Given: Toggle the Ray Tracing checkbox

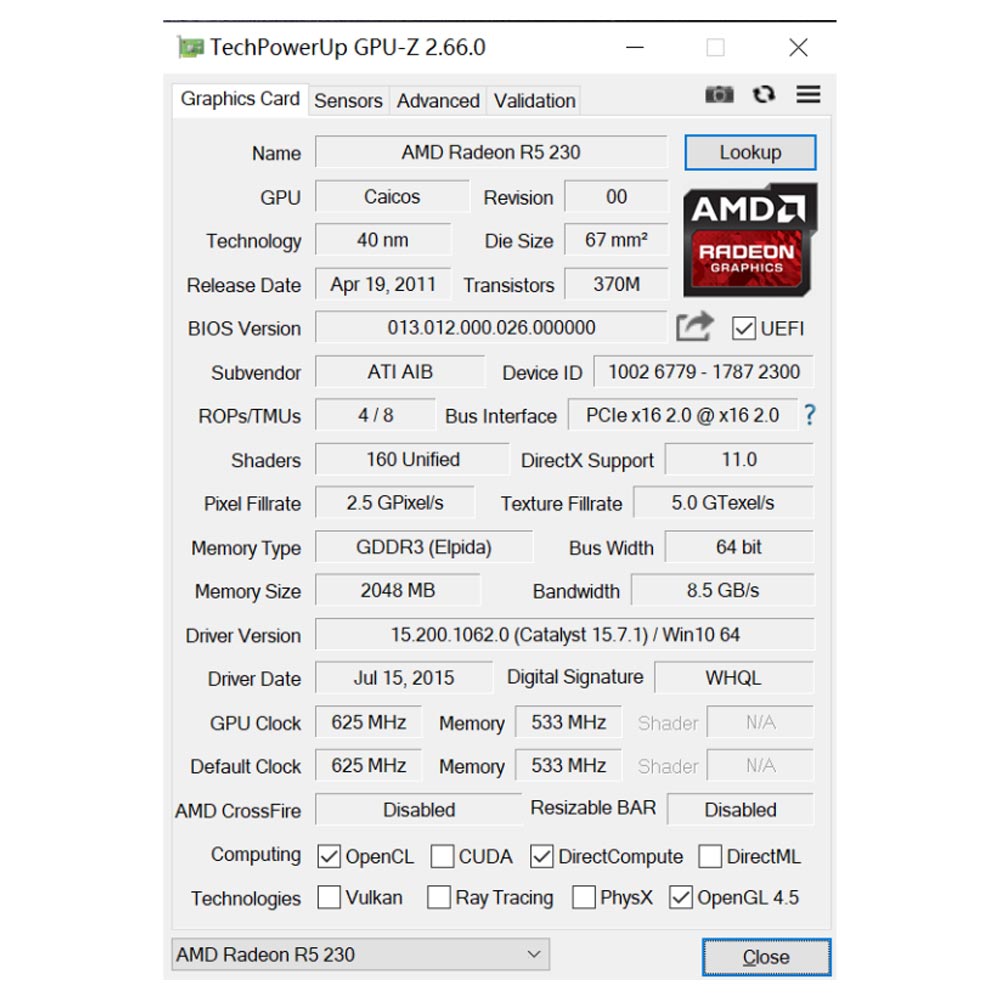Looking at the screenshot, I should 439,897.
